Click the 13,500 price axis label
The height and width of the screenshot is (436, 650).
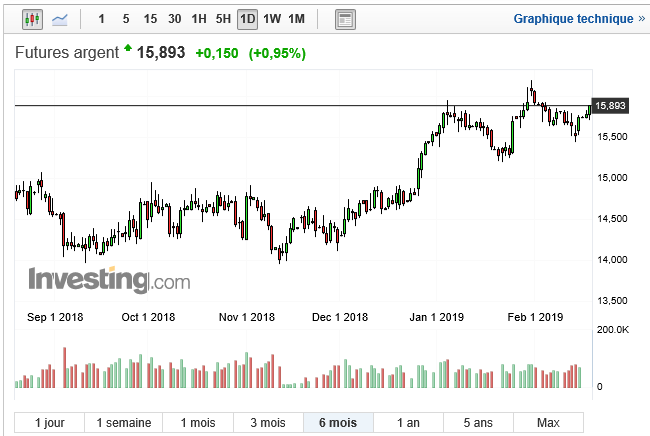(x=612, y=301)
